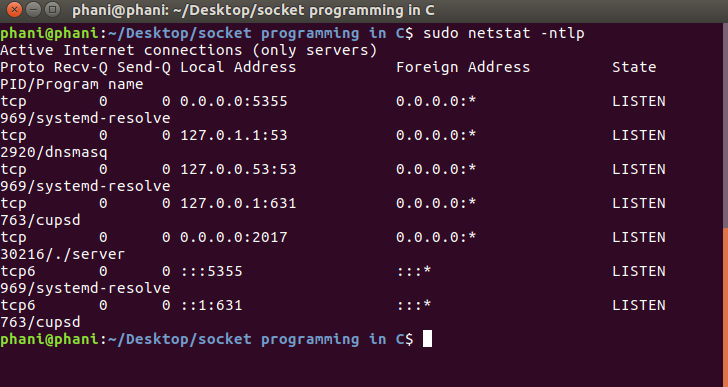The height and width of the screenshot is (387, 728).
Task: Click foreign address in 127.0.1.1:53 row
Action: pos(436,135)
